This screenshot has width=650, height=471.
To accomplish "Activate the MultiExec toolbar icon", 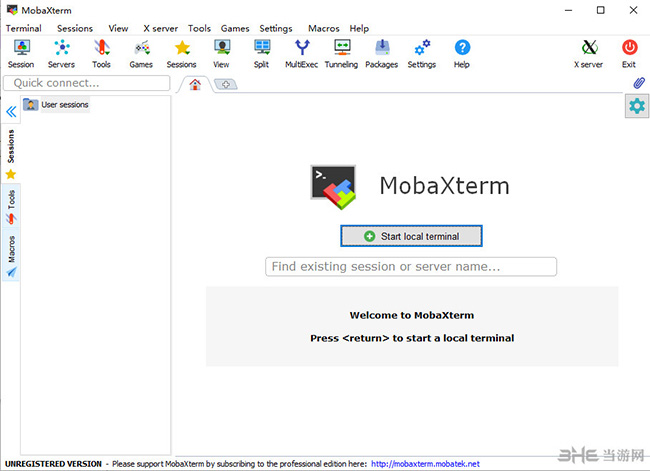I will 301,53.
